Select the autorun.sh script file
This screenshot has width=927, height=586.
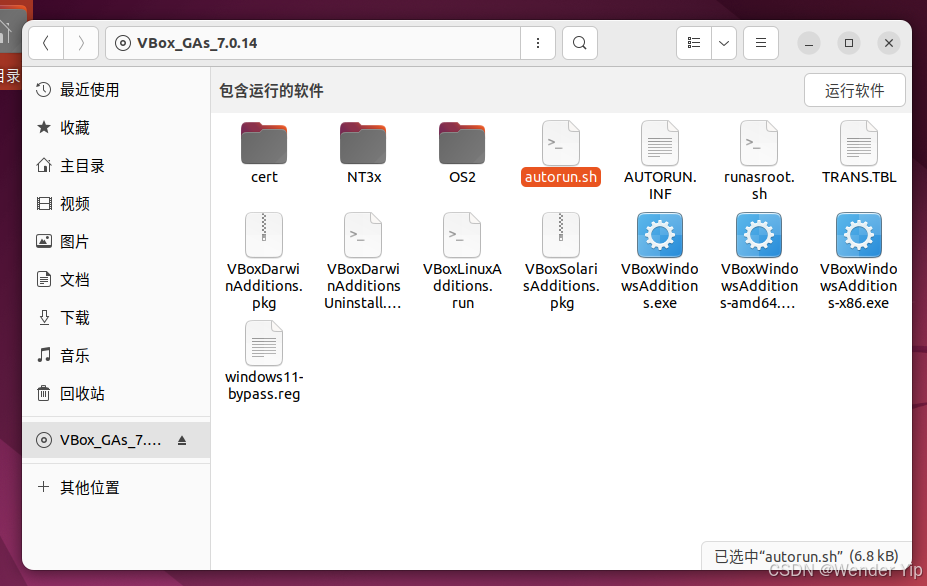[x=560, y=153]
